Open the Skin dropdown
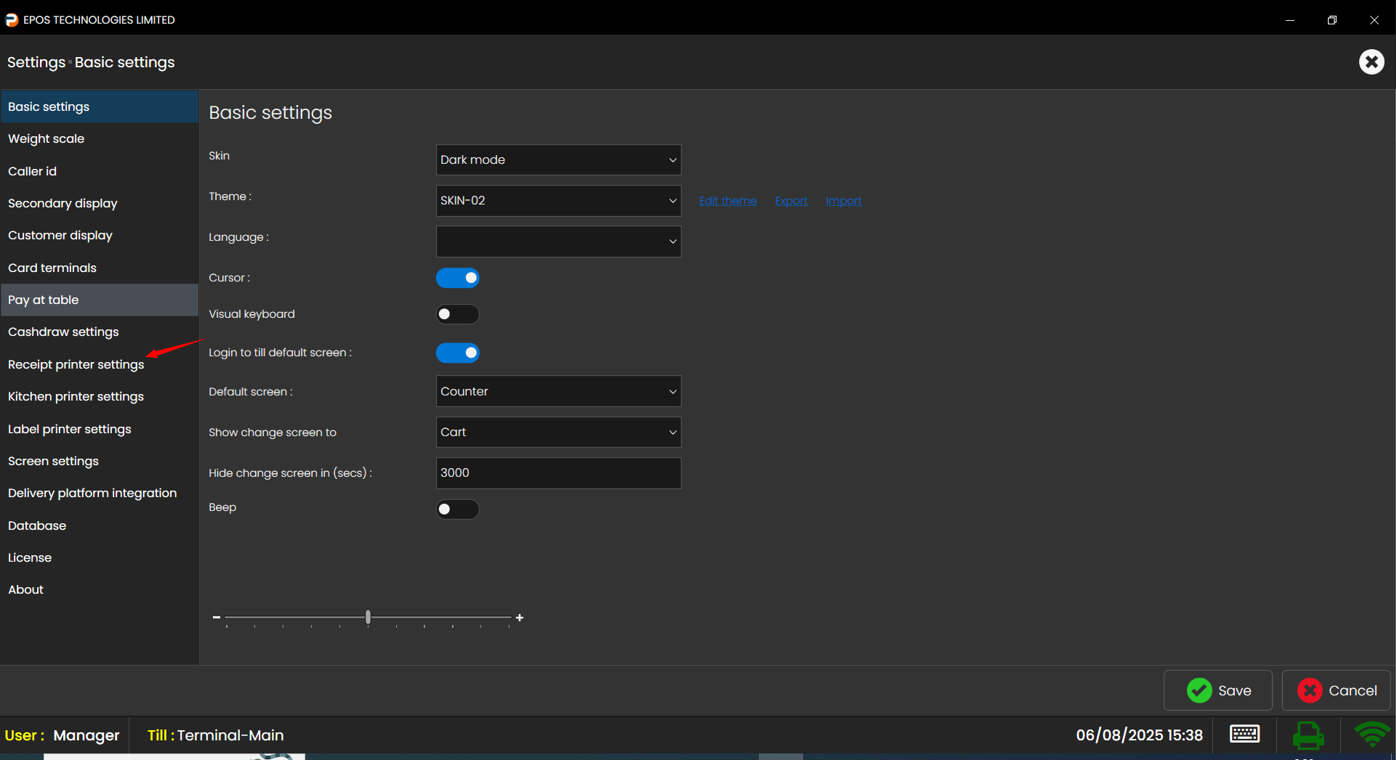The image size is (1396, 760). 558,160
